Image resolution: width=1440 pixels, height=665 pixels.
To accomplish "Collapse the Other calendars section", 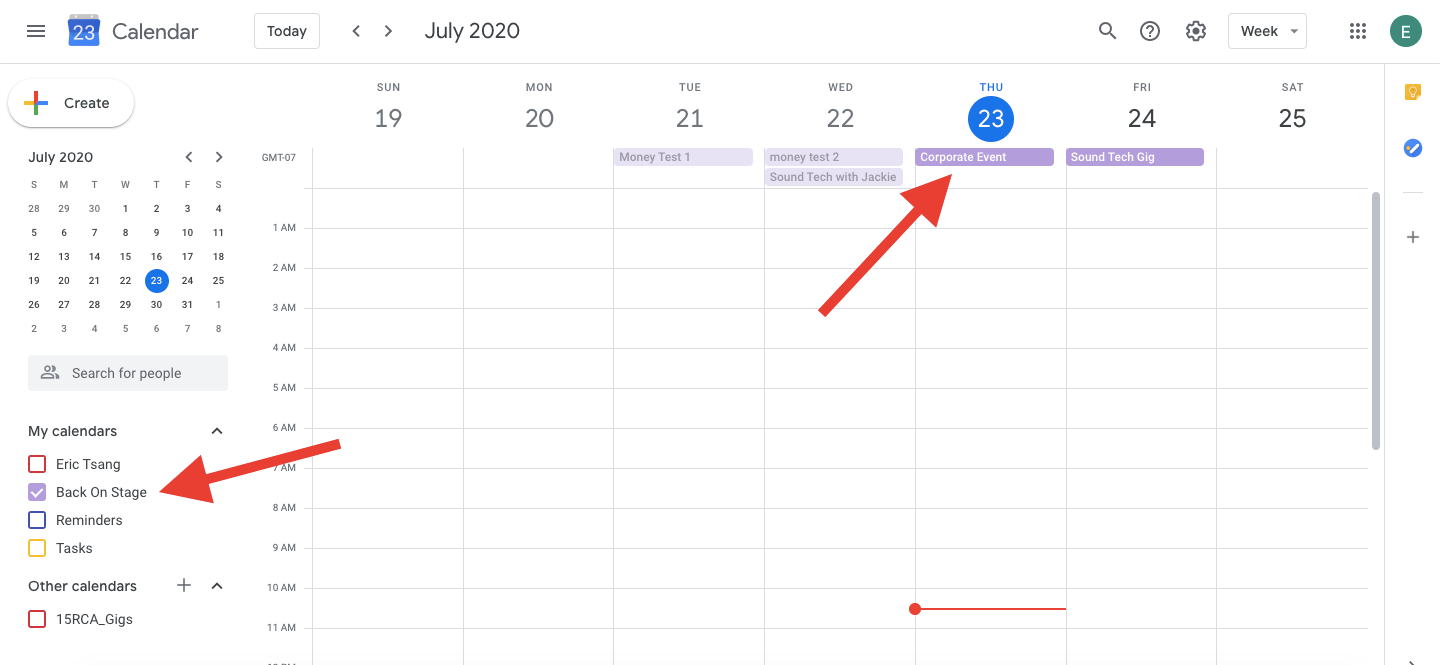I will tap(217, 586).
